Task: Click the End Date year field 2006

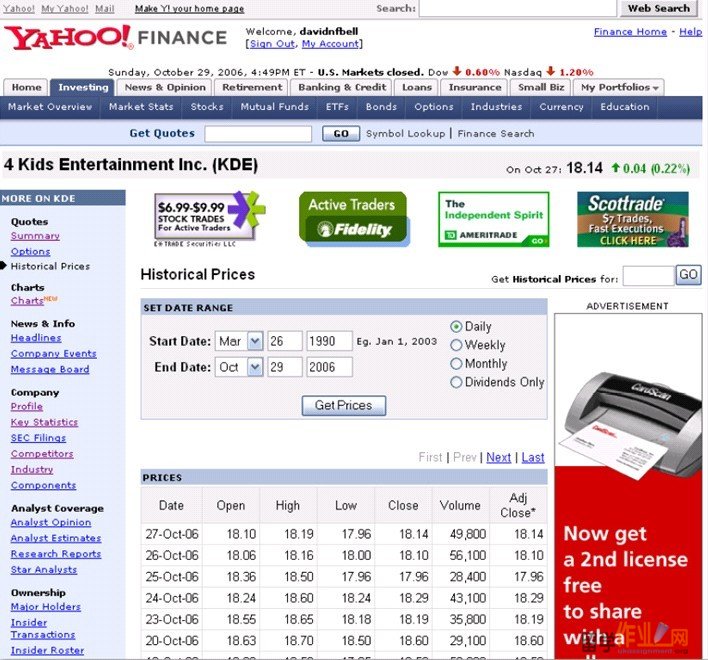Action: [329, 367]
